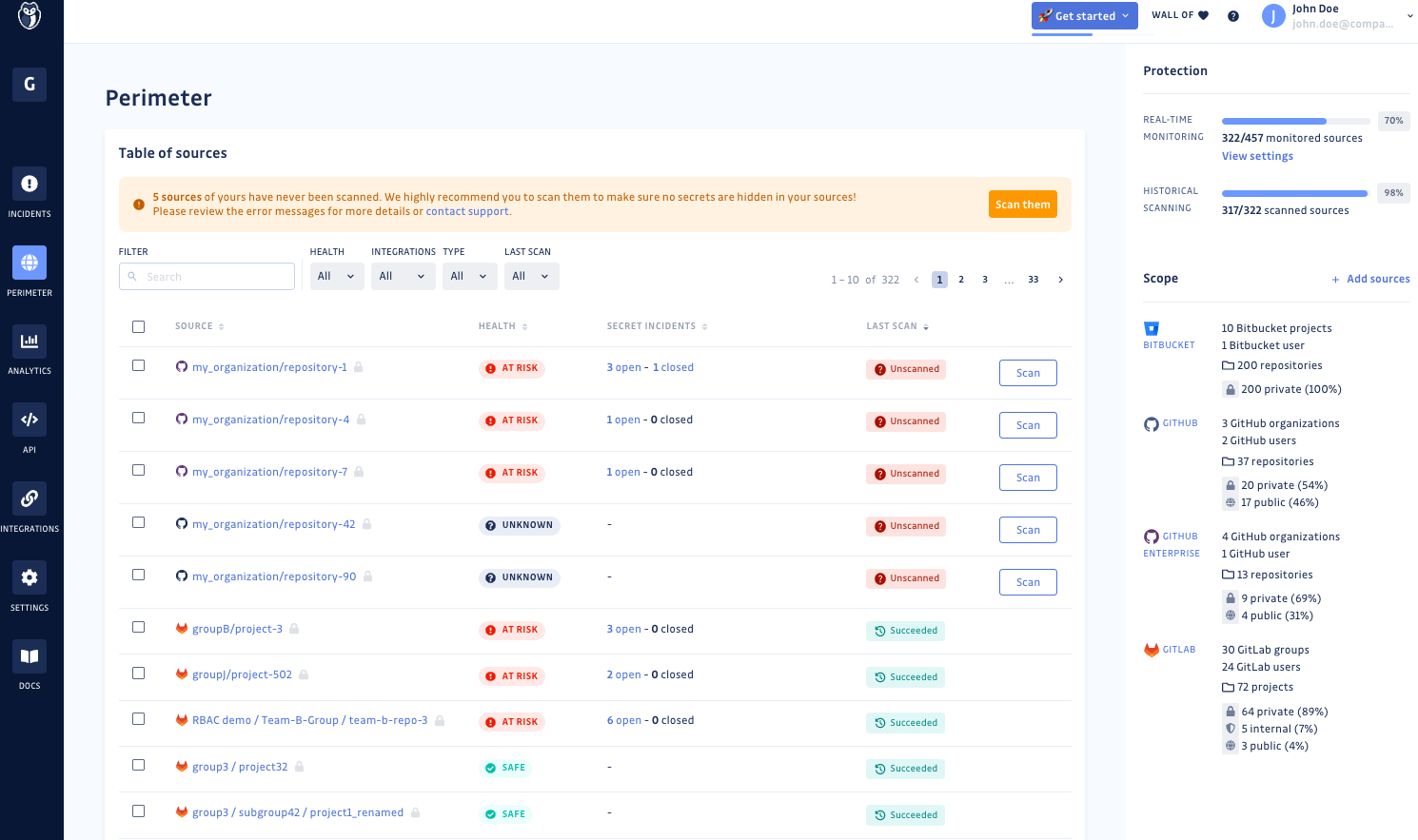Open the Docs section in the sidebar
This screenshot has height=840, width=1418.
pos(30,663)
